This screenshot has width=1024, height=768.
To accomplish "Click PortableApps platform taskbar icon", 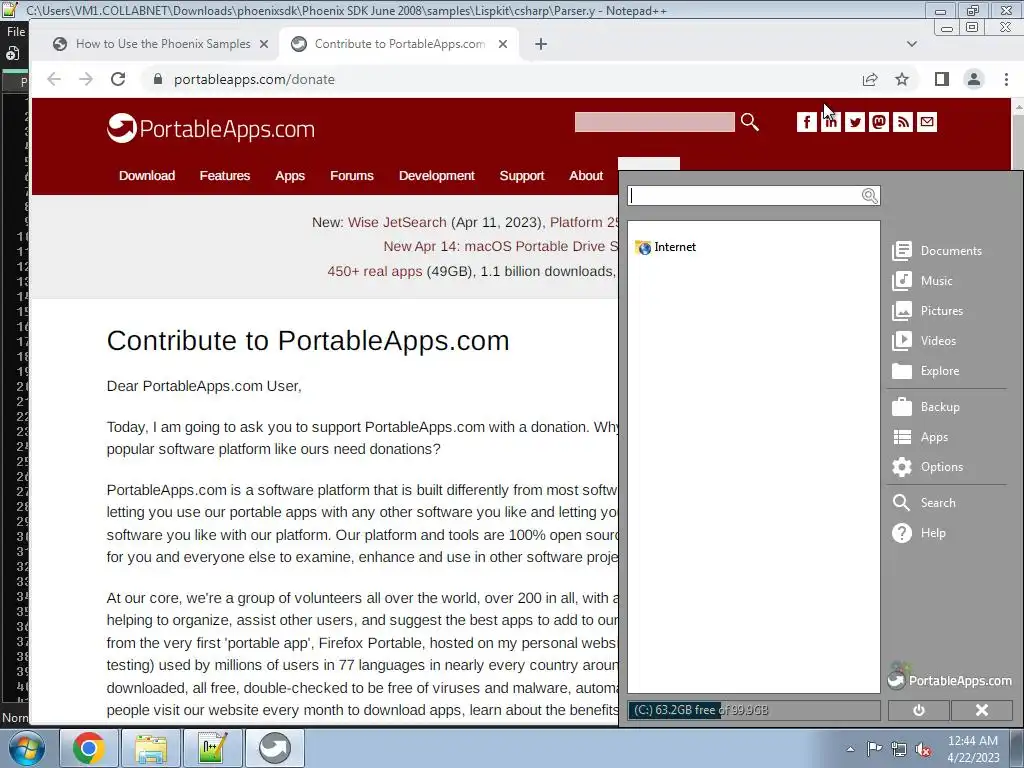I will [274, 748].
